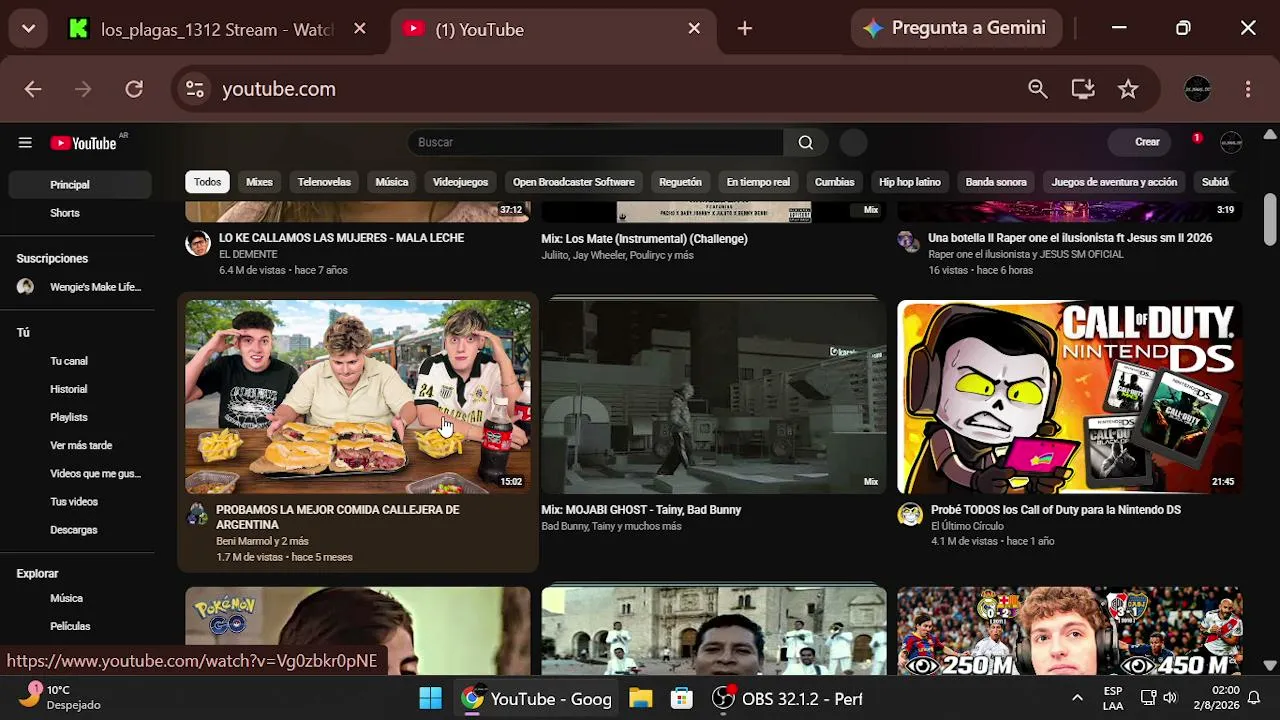This screenshot has width=1280, height=720.
Task: Open Beni Marmol channel avatar
Action: pos(198,515)
